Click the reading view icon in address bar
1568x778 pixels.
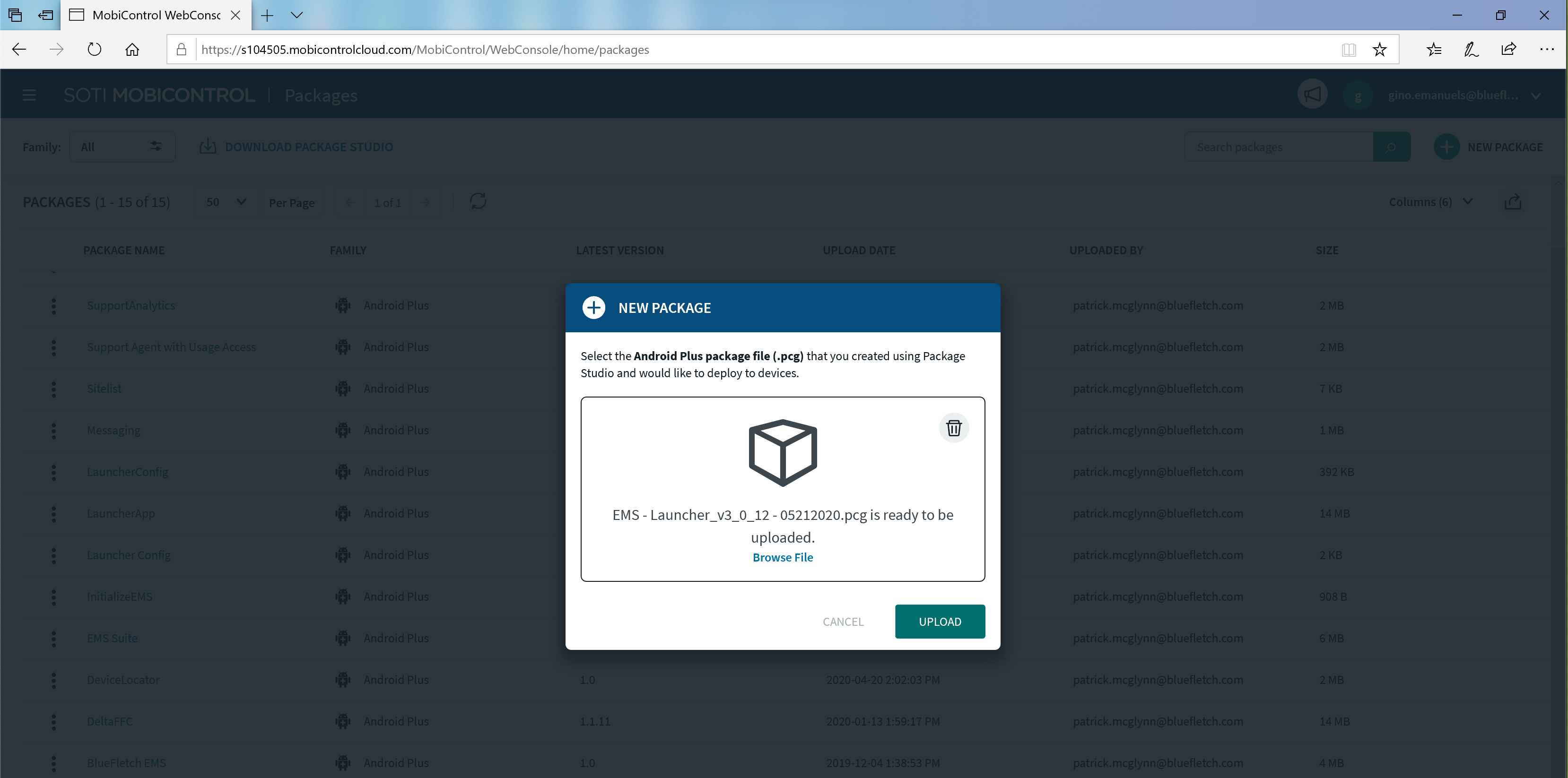pos(1349,49)
